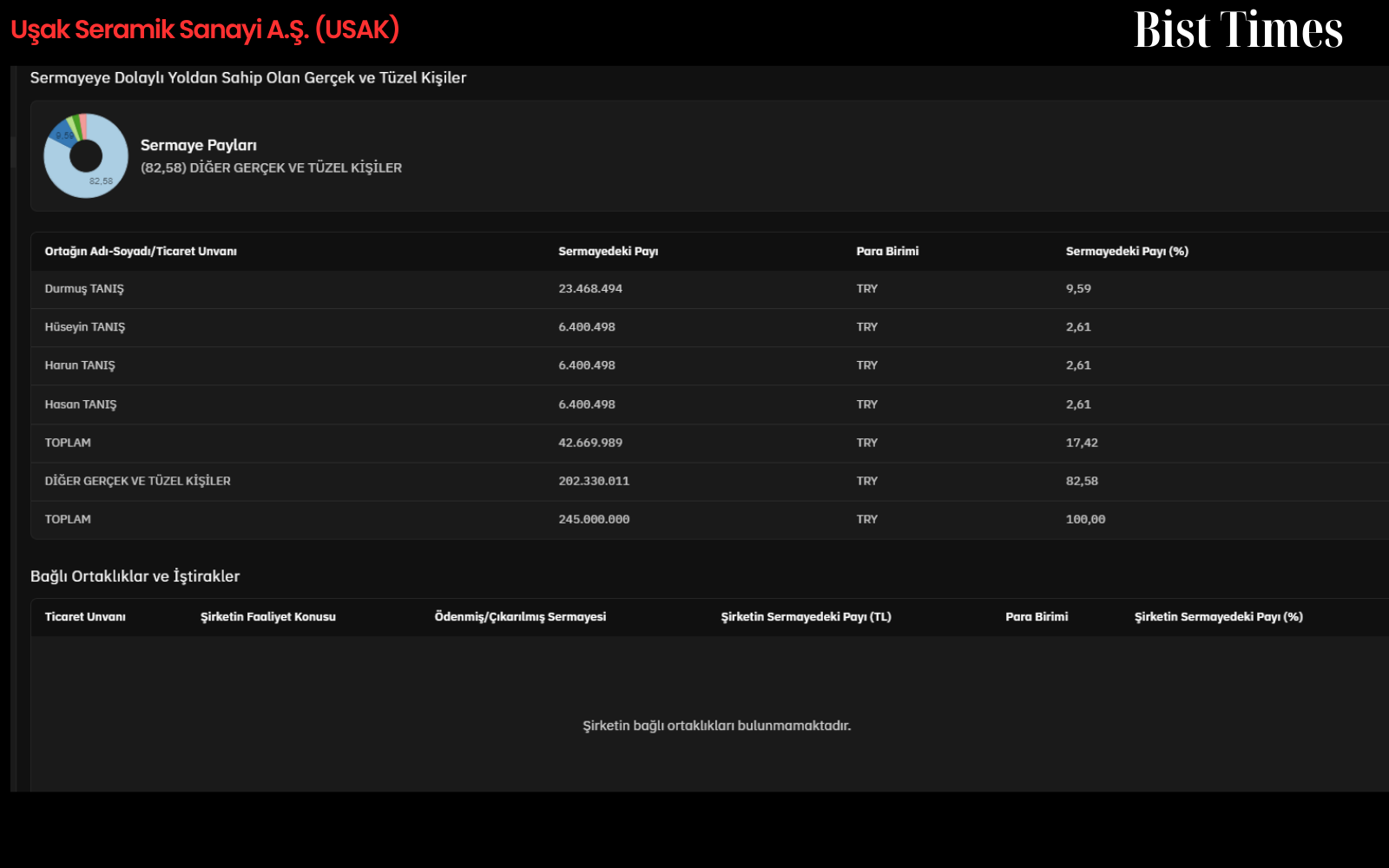Click the value 23.468.494
The height and width of the screenshot is (868, 1389).
click(590, 289)
